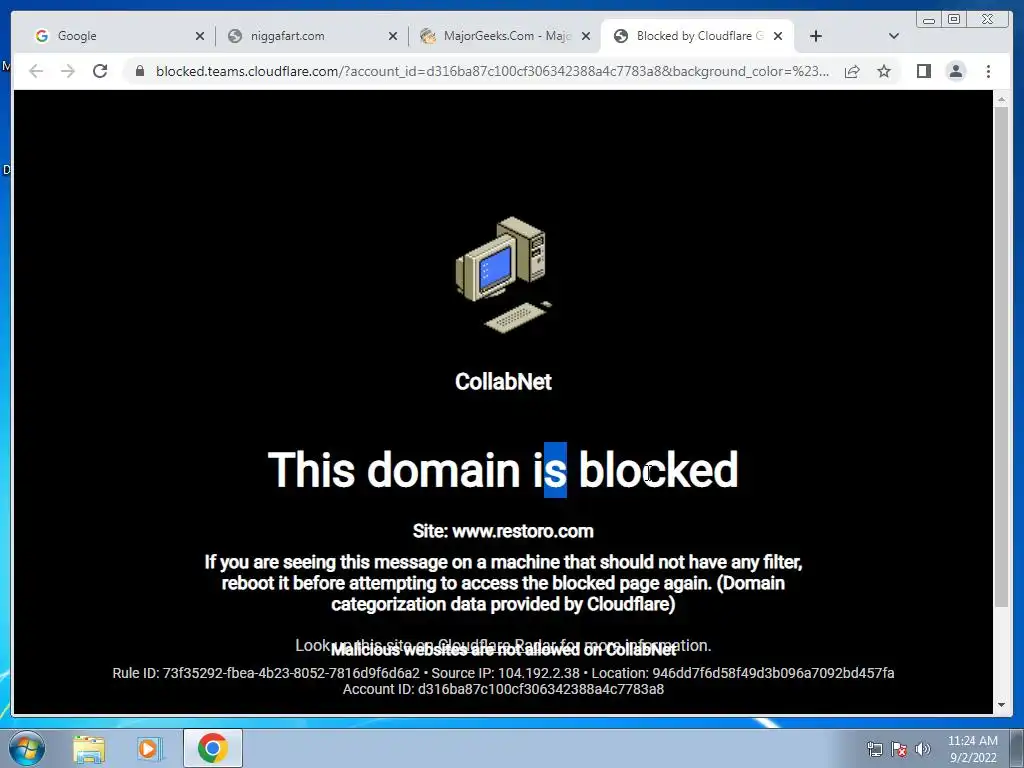1024x768 pixels.
Task: Reload the blocked Cloudflare page
Action: click(100, 71)
